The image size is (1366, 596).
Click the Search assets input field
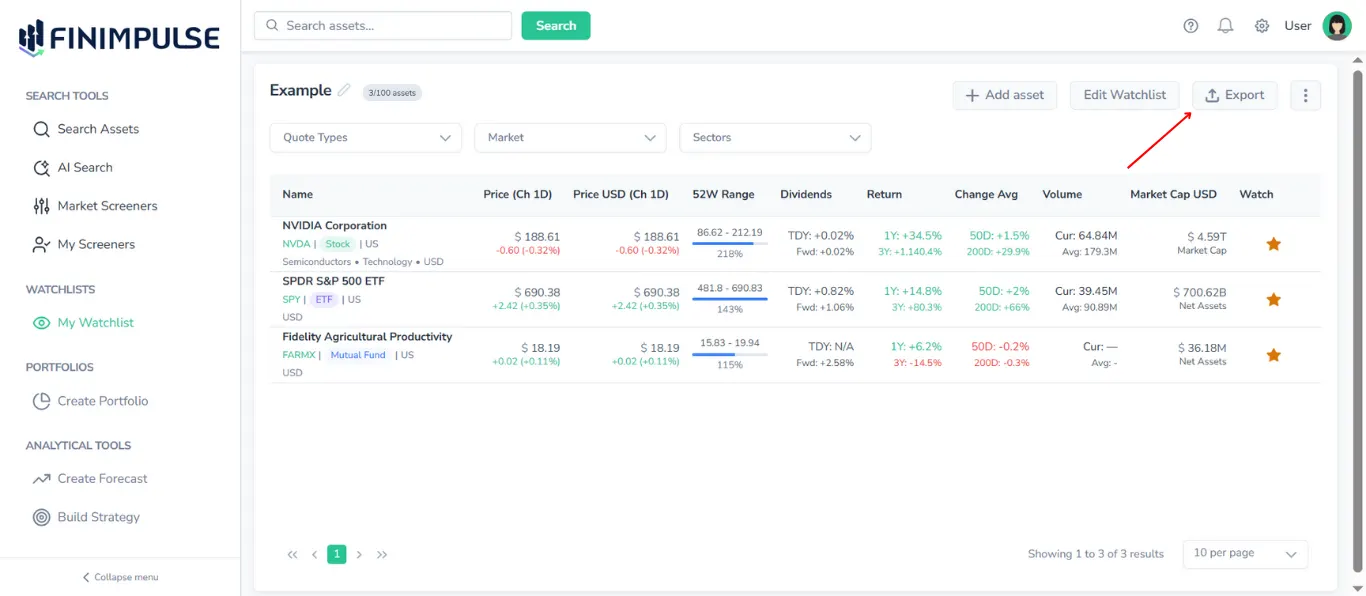383,26
